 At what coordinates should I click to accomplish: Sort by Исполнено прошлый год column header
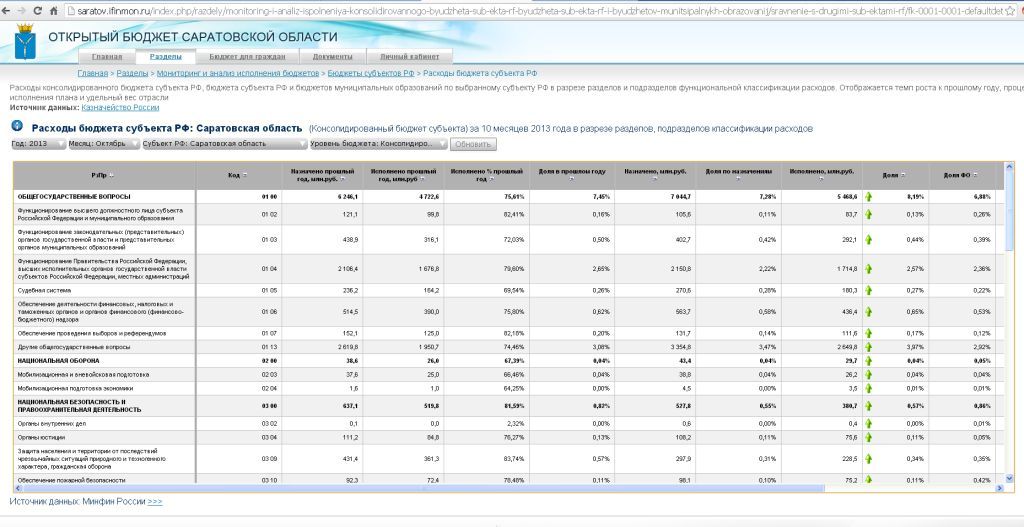[403, 174]
